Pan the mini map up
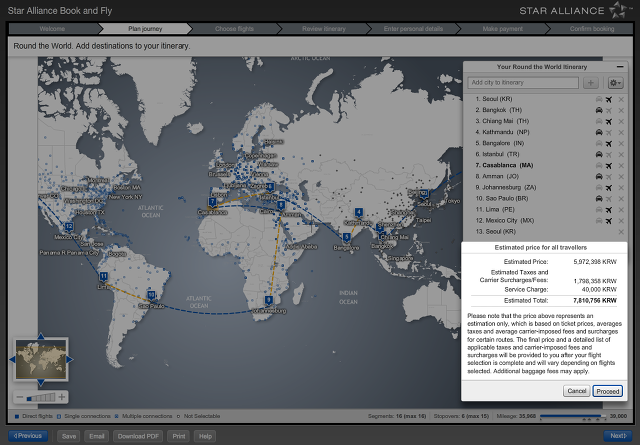The height and width of the screenshot is (445, 640). click(x=41, y=336)
